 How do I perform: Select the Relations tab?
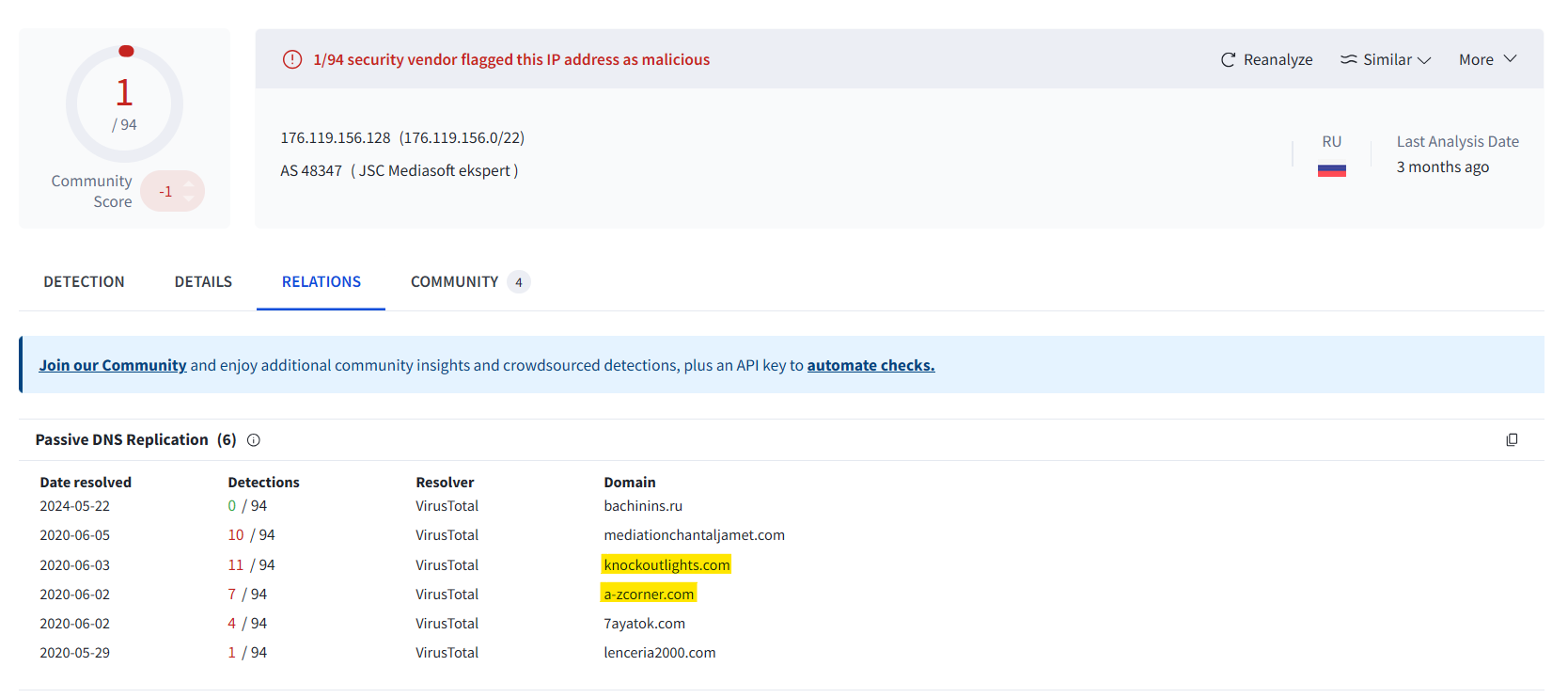[321, 281]
